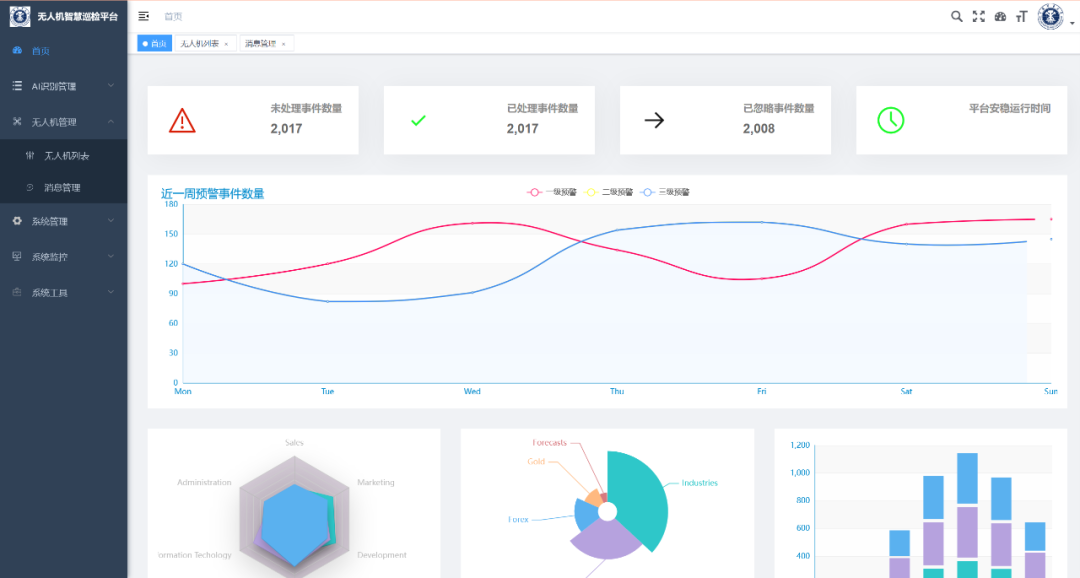Switch to the 消息管理 page tab
Screen dimensions: 1080x578
pyautogui.click(x=266, y=43)
